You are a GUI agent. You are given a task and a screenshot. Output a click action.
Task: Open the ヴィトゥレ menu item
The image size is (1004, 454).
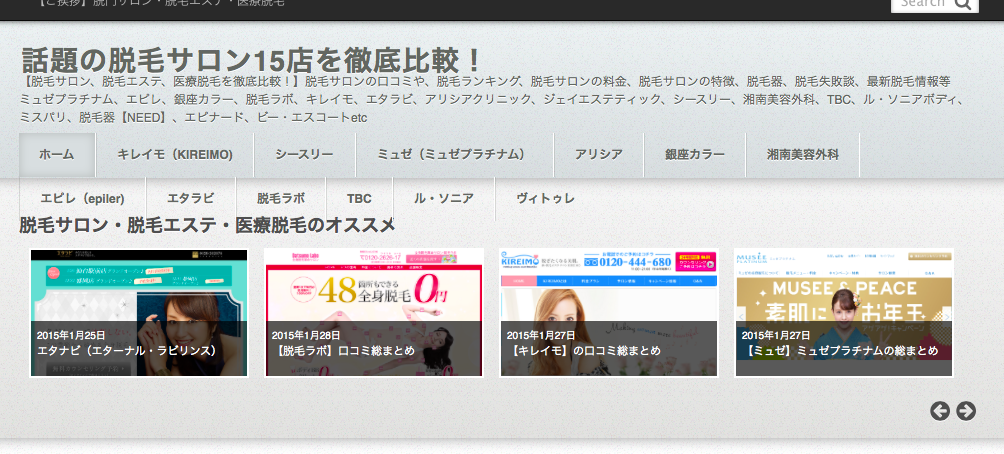pyautogui.click(x=546, y=199)
